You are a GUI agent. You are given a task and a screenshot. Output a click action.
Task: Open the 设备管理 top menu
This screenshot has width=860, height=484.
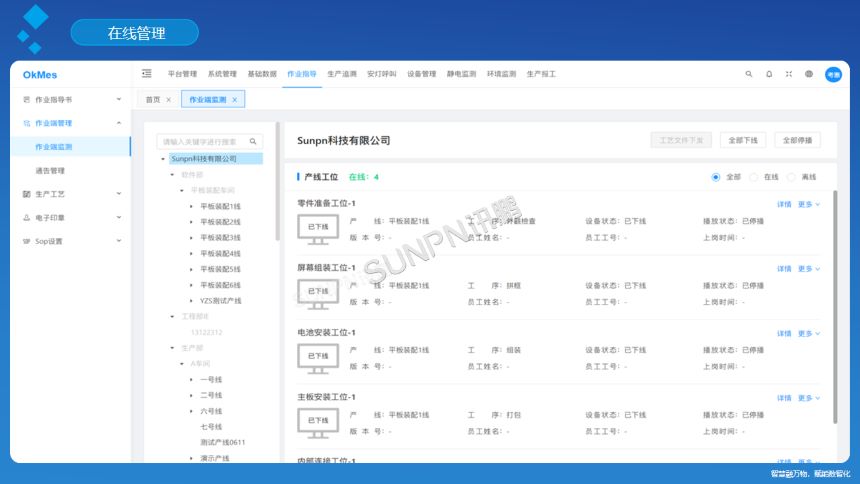point(421,74)
